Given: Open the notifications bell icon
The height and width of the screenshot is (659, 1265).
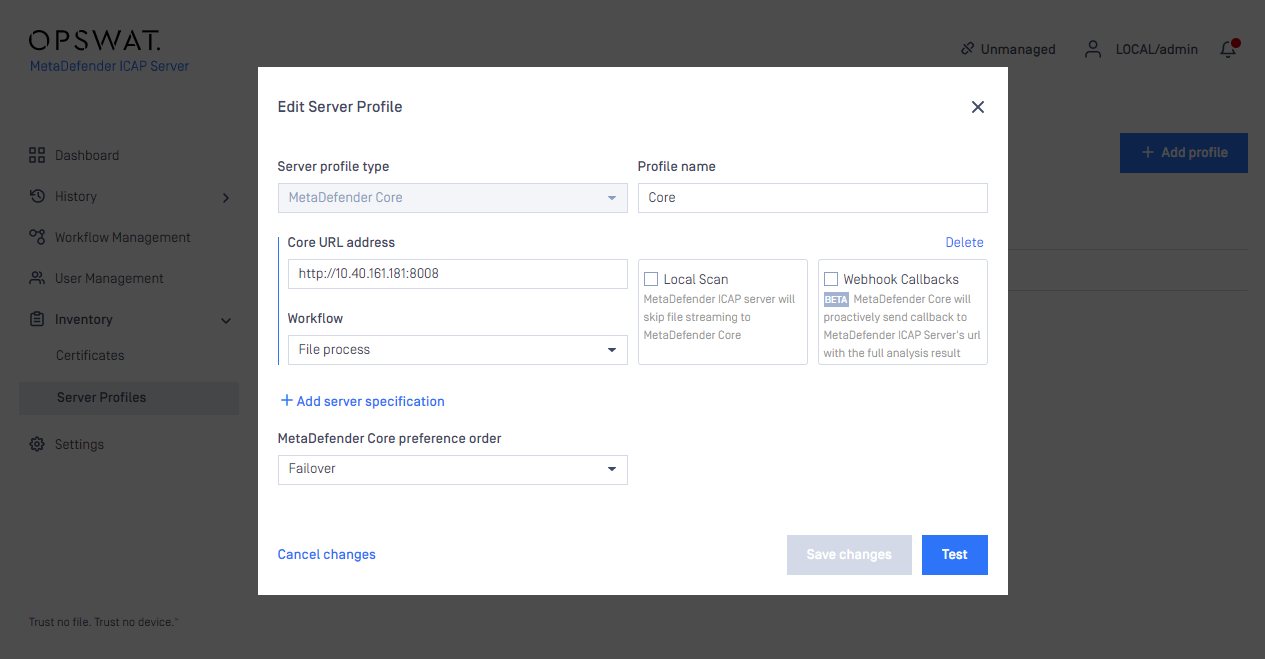Looking at the screenshot, I should coord(1229,48).
